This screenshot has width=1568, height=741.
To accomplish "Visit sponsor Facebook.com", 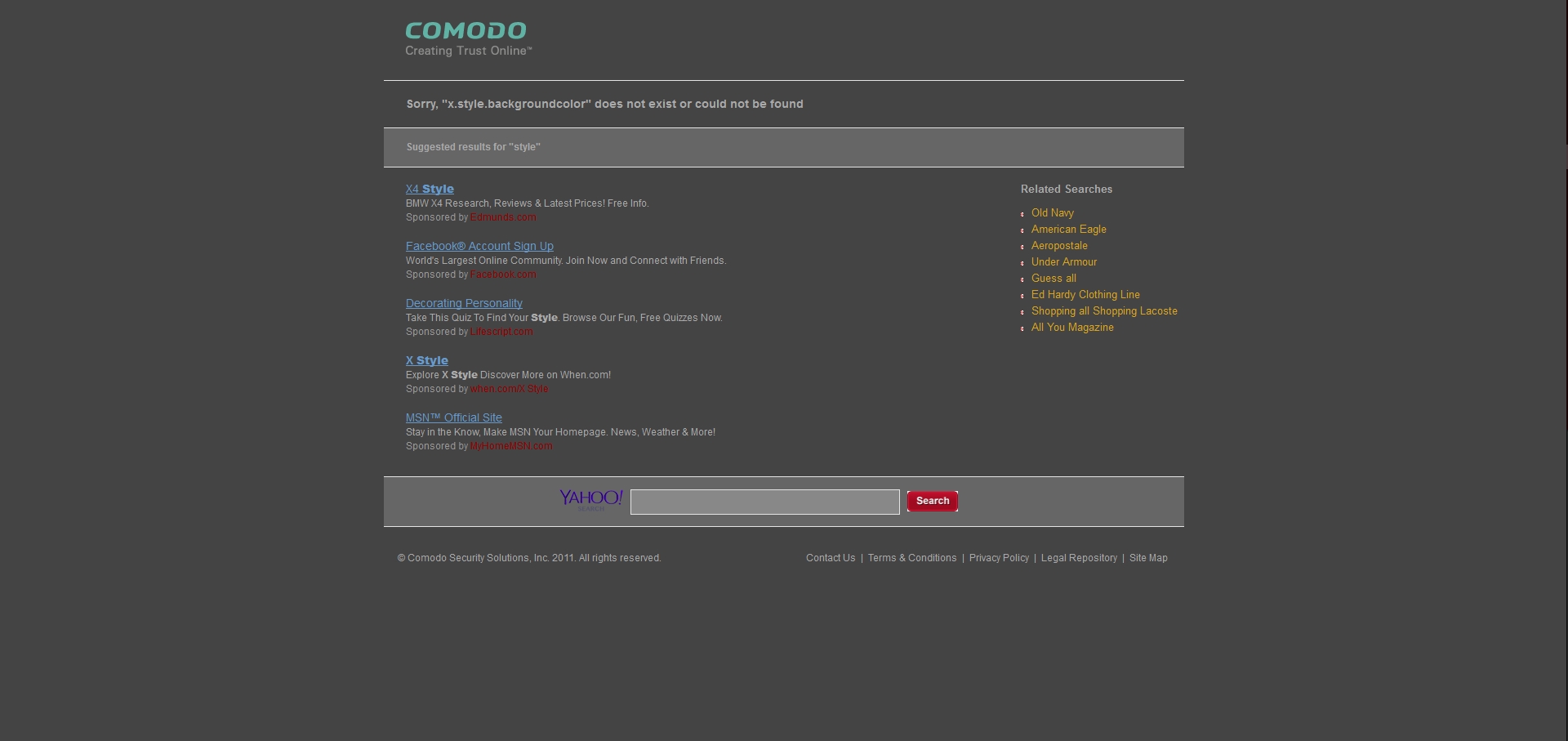I will (503, 275).
